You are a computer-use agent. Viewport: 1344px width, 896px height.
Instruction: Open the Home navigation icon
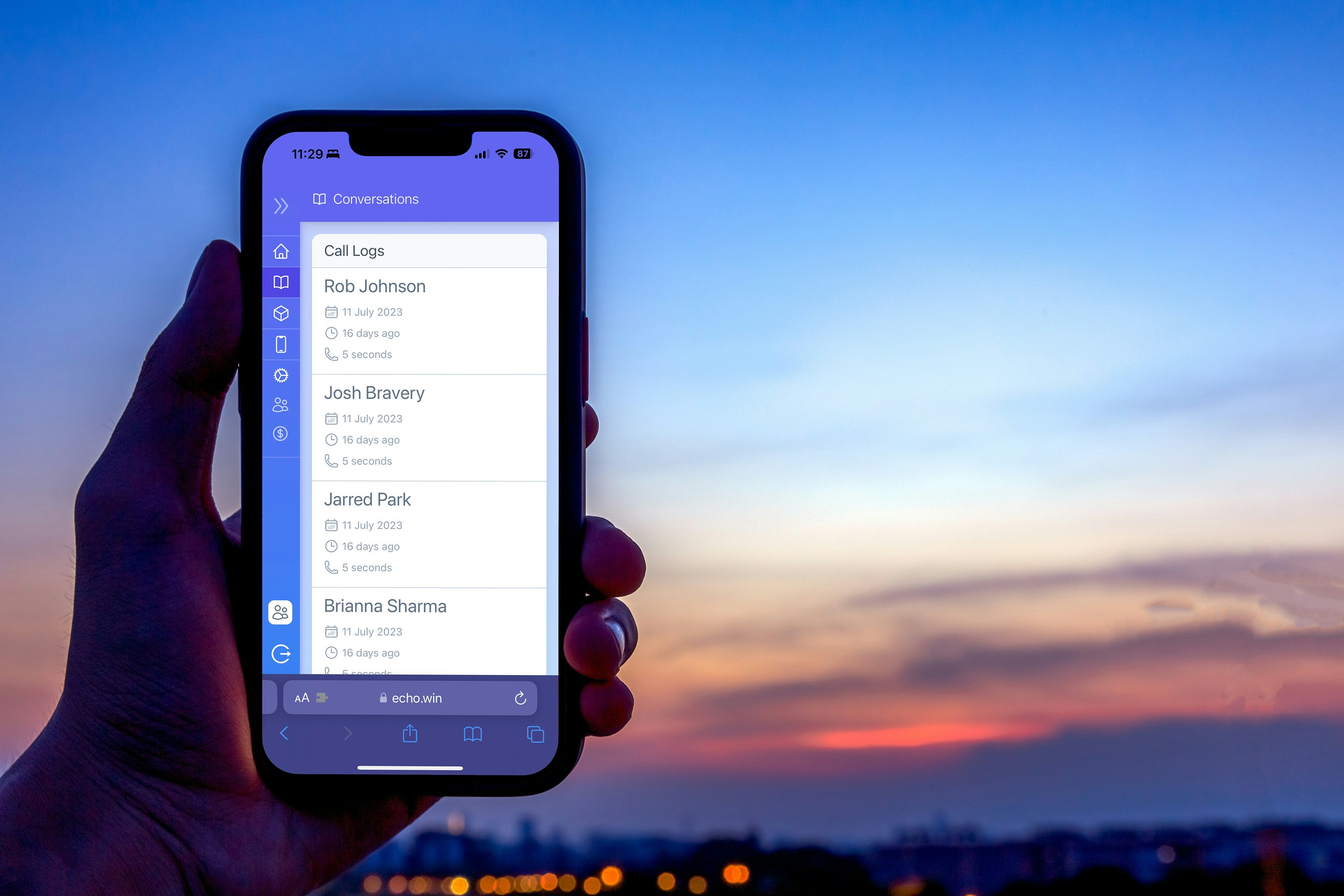click(281, 251)
